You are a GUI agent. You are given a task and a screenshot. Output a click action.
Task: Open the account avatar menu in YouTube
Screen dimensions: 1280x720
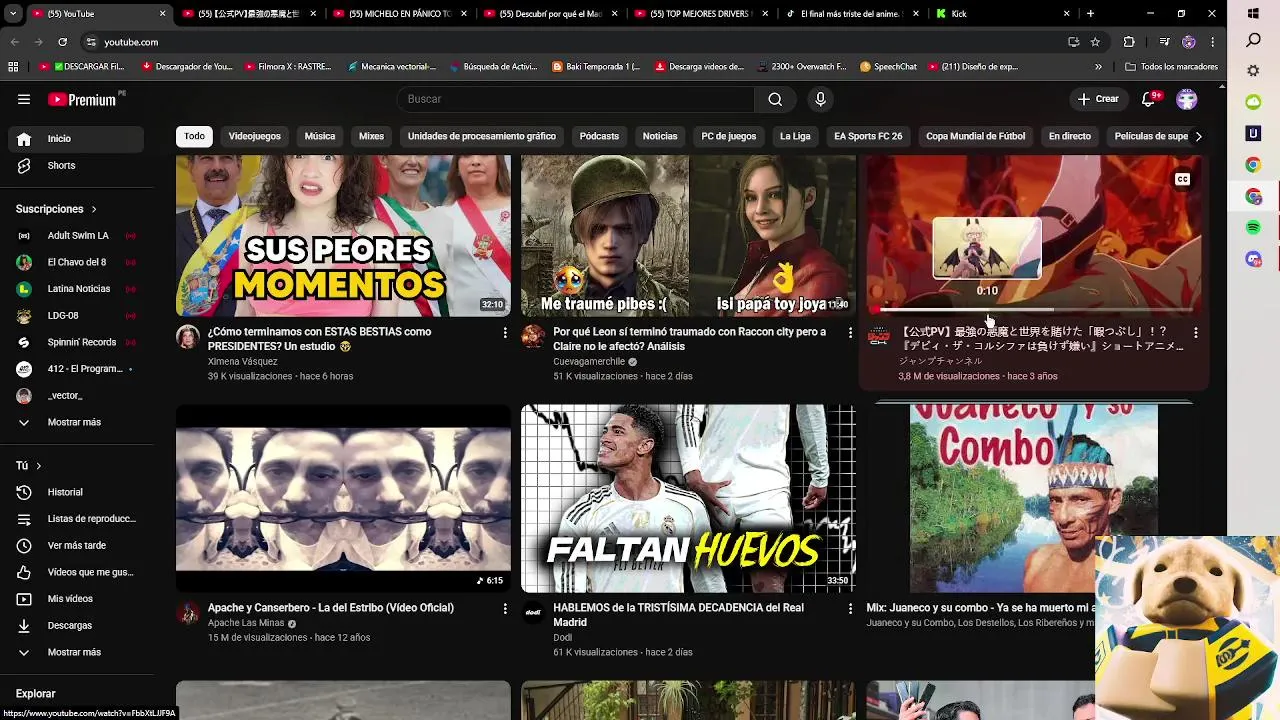point(1187,99)
